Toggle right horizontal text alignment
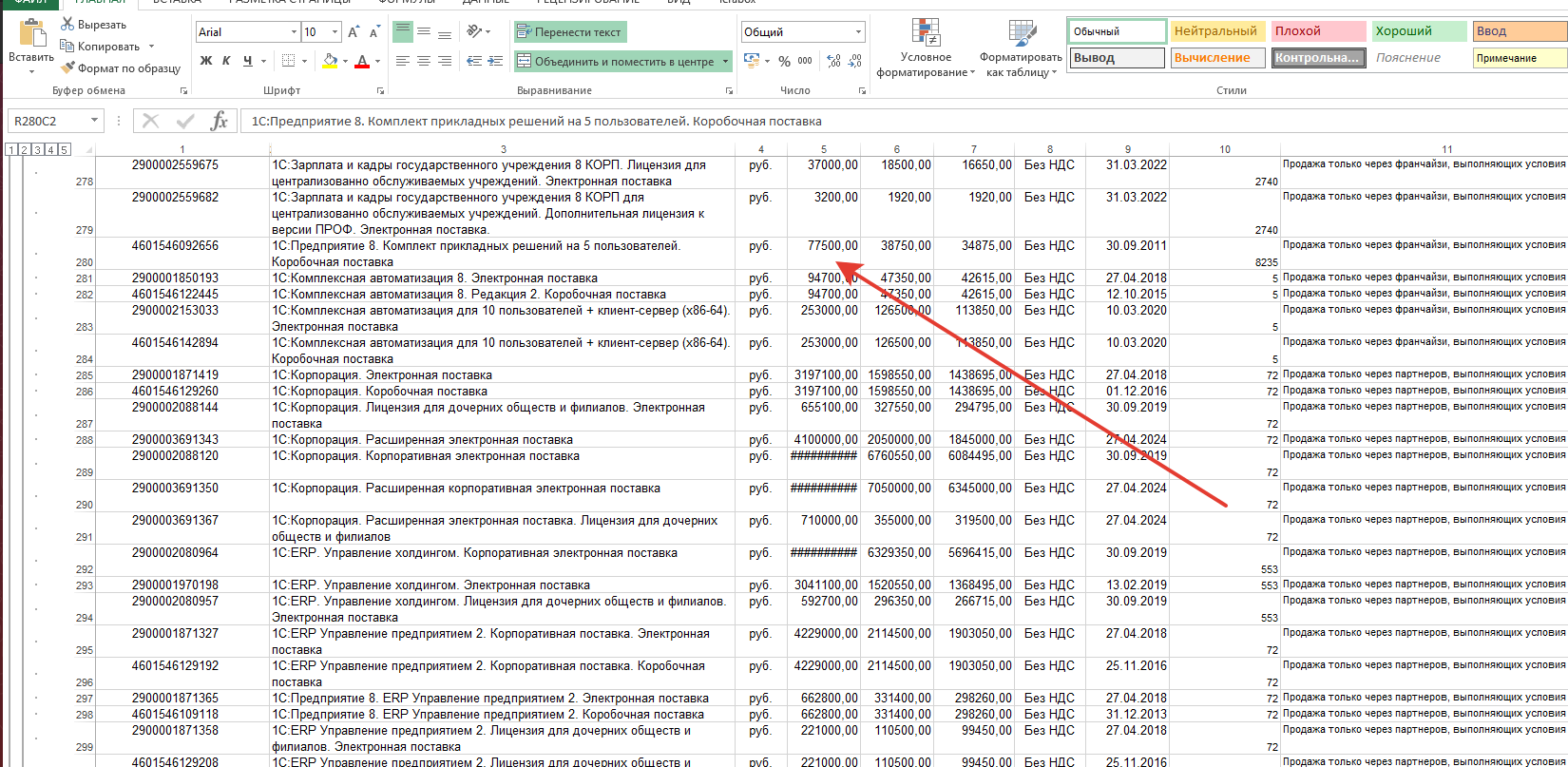Viewport: 1568px width, 767px height. [x=445, y=61]
